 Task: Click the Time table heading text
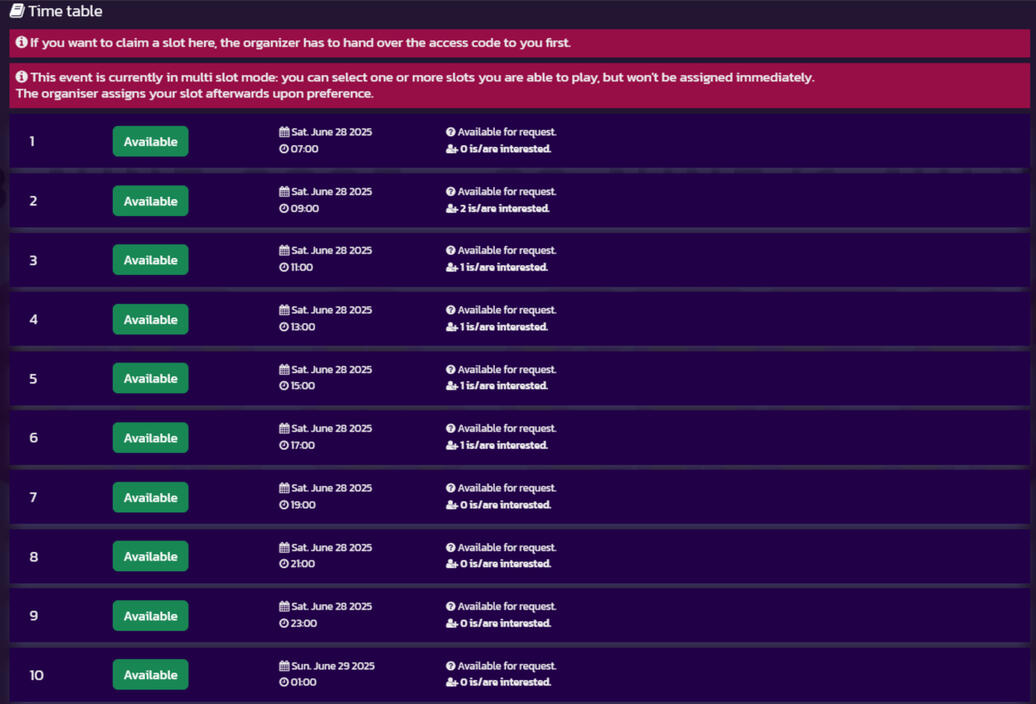coord(65,11)
